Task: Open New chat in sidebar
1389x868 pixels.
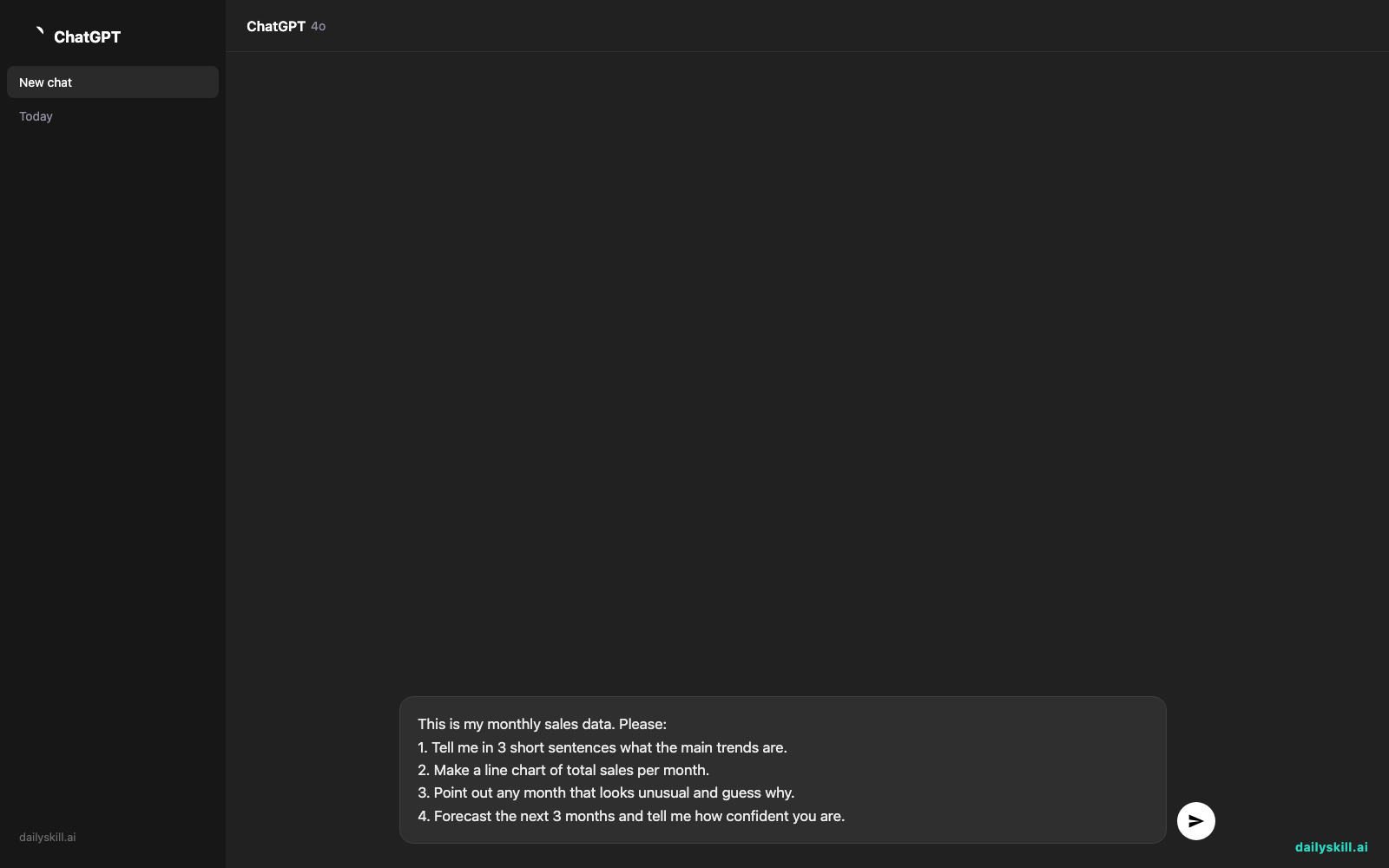Action: (113, 82)
